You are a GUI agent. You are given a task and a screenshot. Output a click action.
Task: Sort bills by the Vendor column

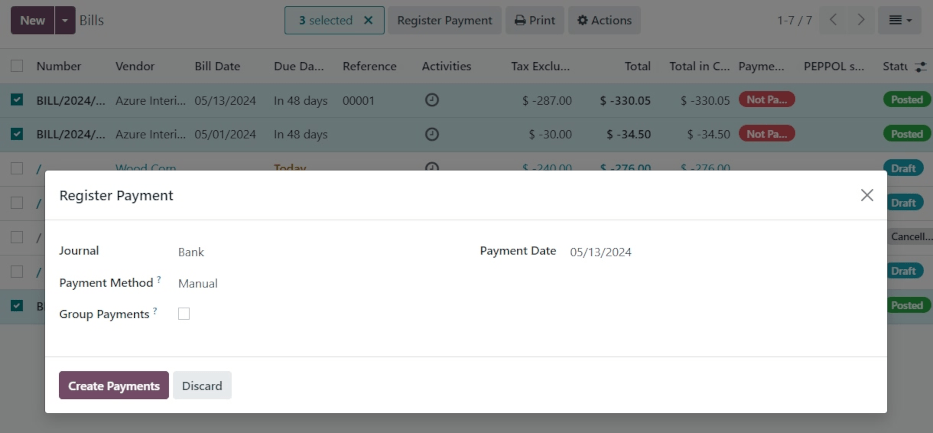pyautogui.click(x=135, y=66)
